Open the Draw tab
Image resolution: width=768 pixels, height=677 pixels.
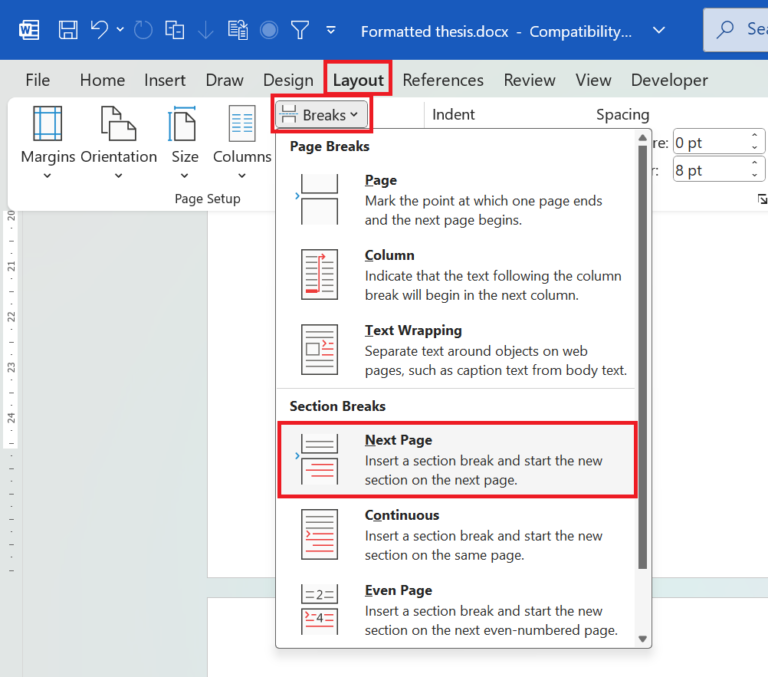224,80
